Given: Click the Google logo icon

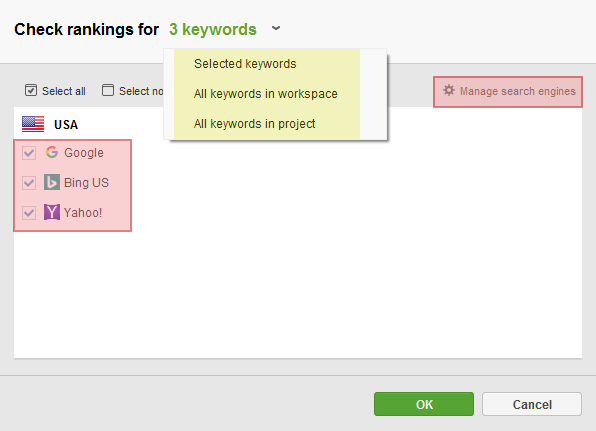Looking at the screenshot, I should click(52, 152).
